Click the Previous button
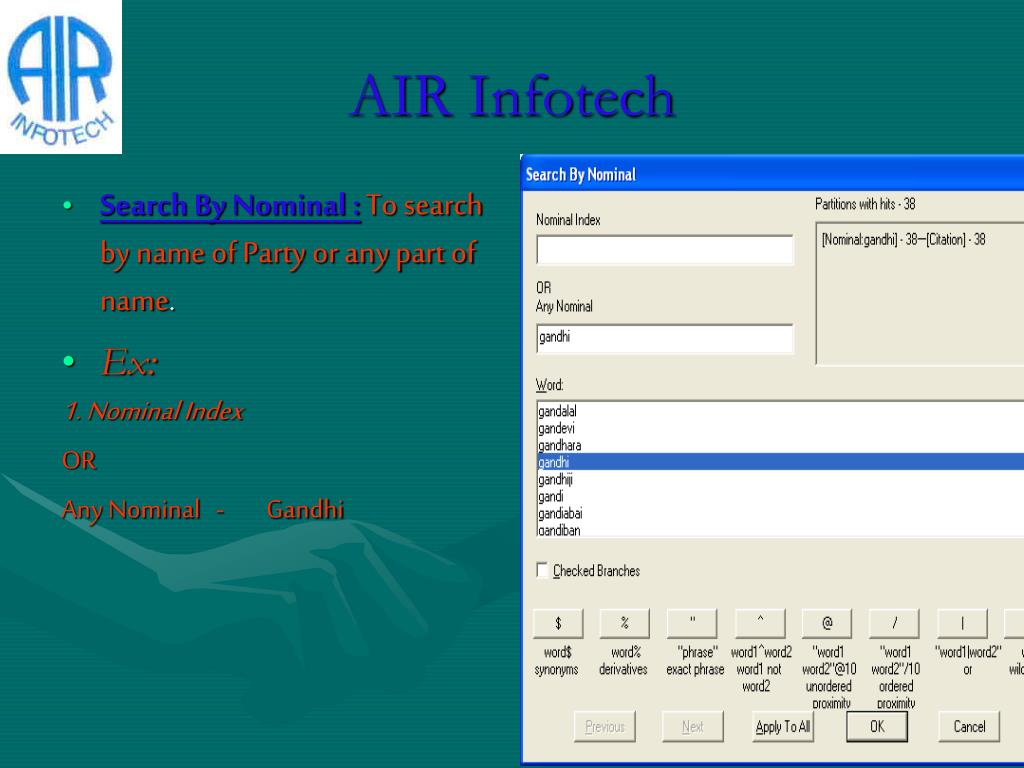The height and width of the screenshot is (768, 1024). pos(605,726)
